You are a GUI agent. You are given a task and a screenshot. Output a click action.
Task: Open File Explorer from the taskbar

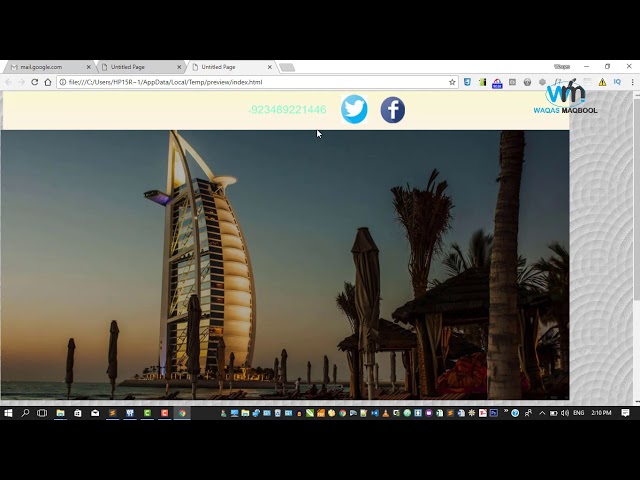(x=60, y=413)
